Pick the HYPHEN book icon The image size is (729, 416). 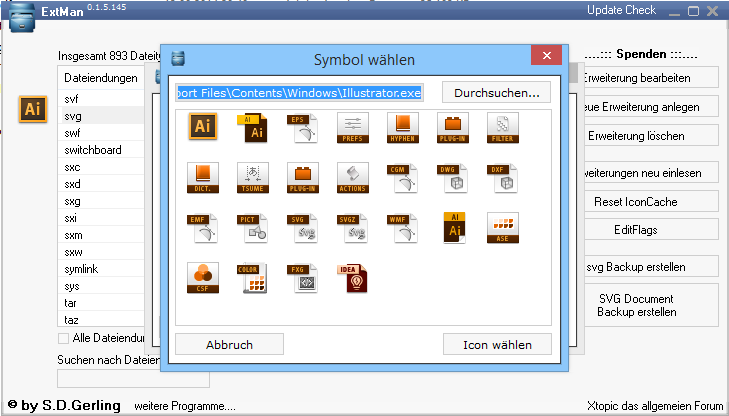tap(403, 128)
